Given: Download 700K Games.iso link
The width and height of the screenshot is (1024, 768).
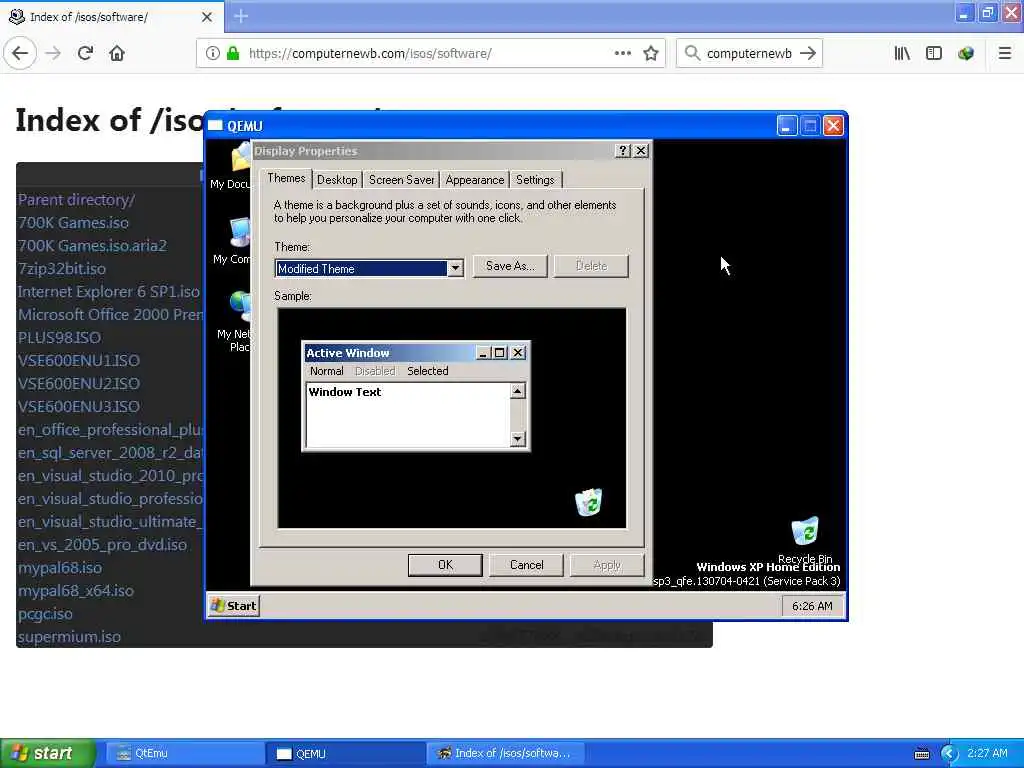Looking at the screenshot, I should (73, 223).
